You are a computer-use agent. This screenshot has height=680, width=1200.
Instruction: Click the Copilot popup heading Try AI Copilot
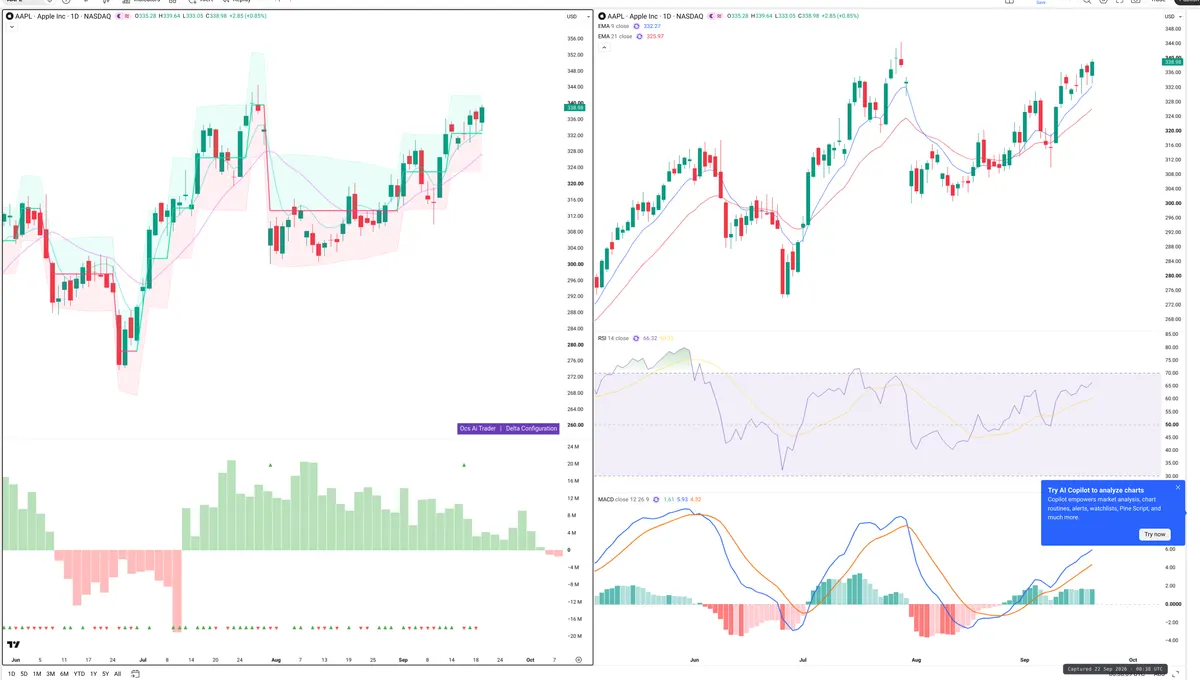point(1096,490)
